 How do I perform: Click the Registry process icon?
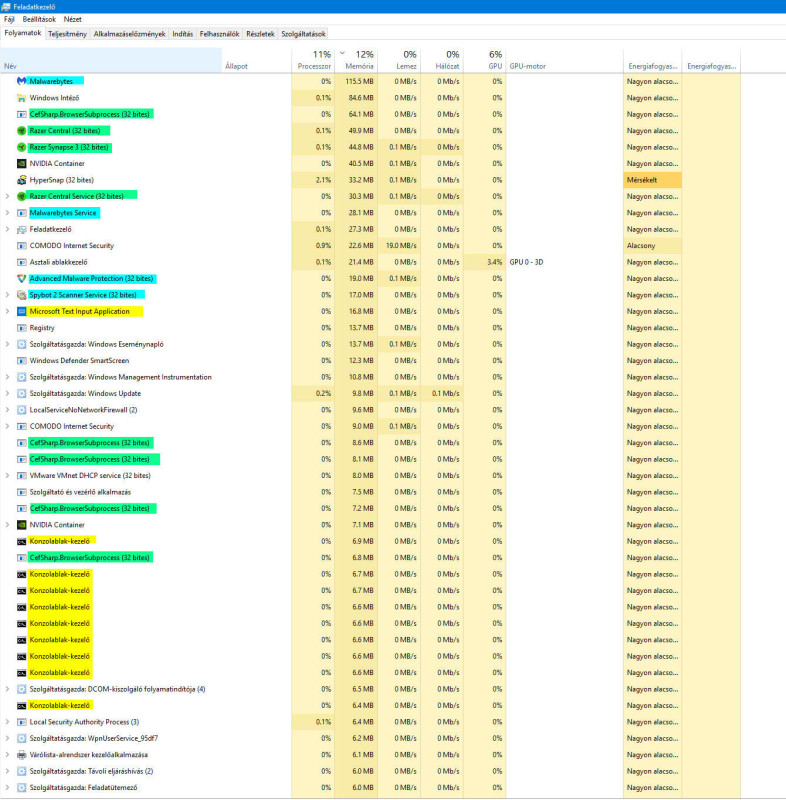coord(21,328)
